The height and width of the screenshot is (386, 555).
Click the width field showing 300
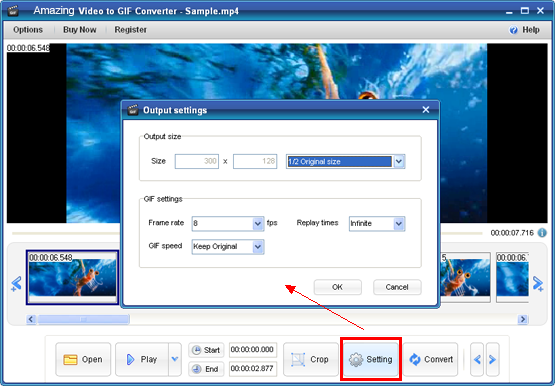pyautogui.click(x=197, y=161)
